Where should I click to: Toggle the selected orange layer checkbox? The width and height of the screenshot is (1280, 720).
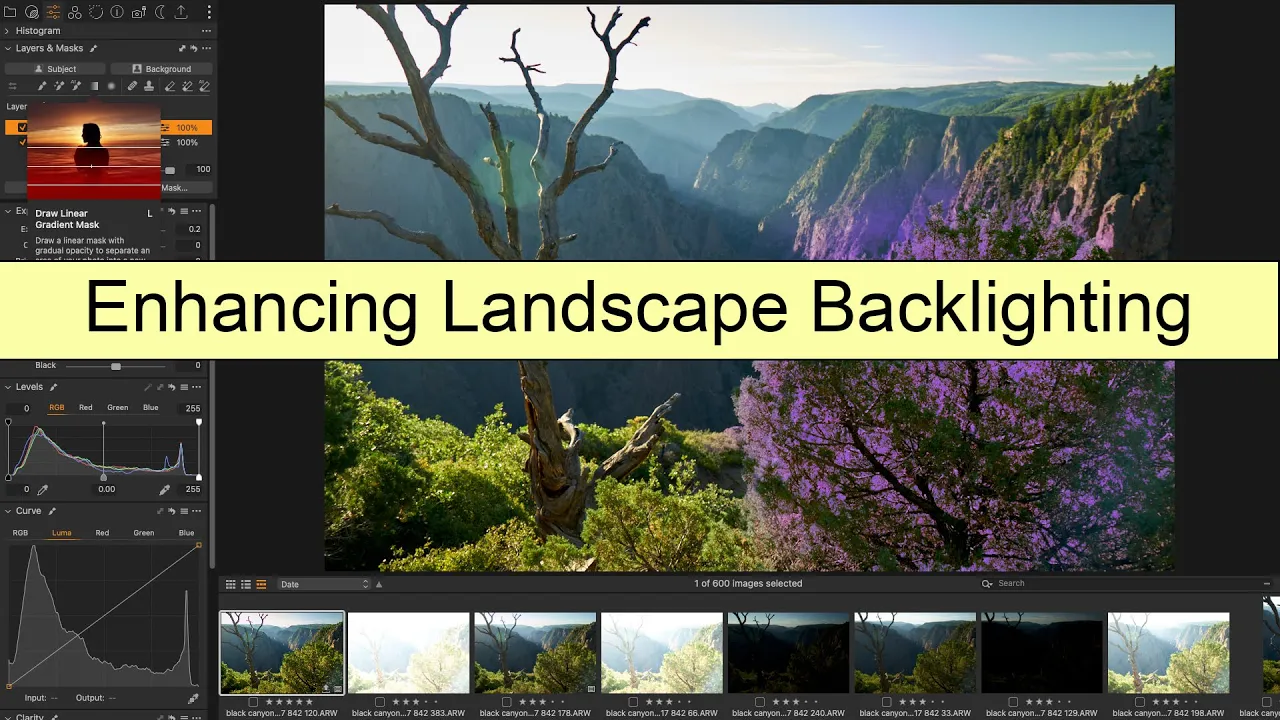tap(22, 127)
